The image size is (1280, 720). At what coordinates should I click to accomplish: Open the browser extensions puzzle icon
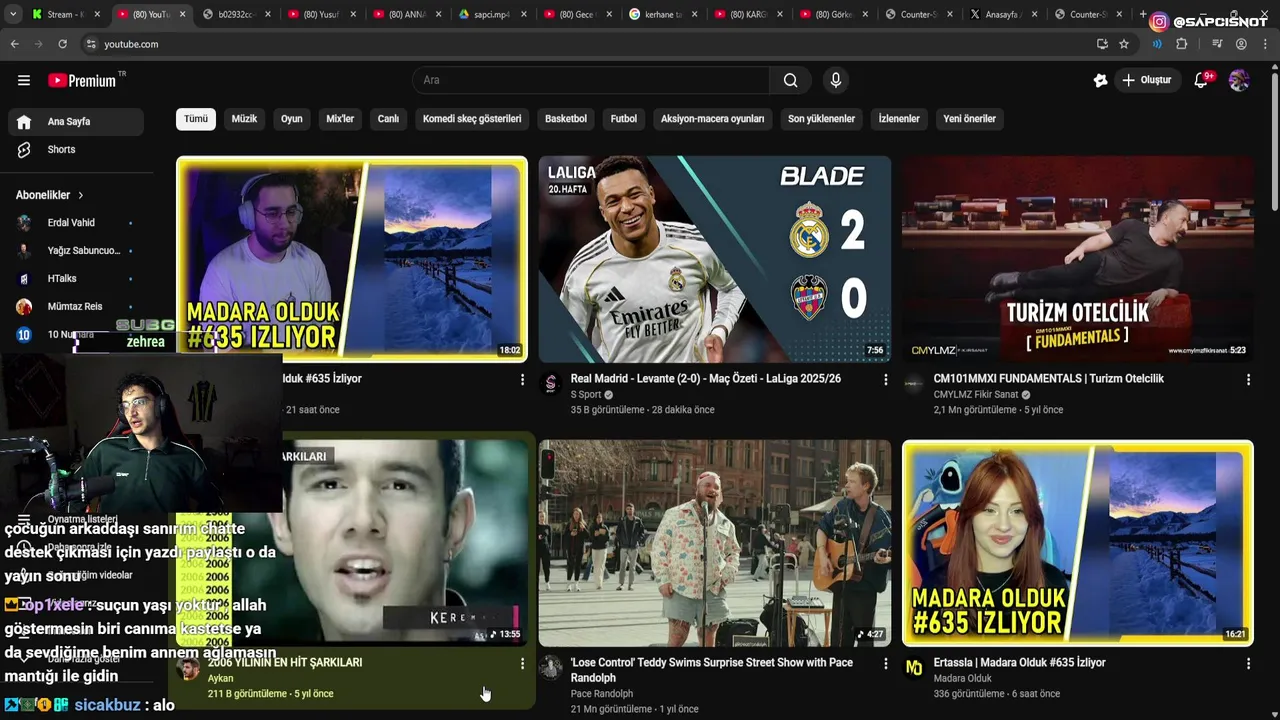(1182, 44)
